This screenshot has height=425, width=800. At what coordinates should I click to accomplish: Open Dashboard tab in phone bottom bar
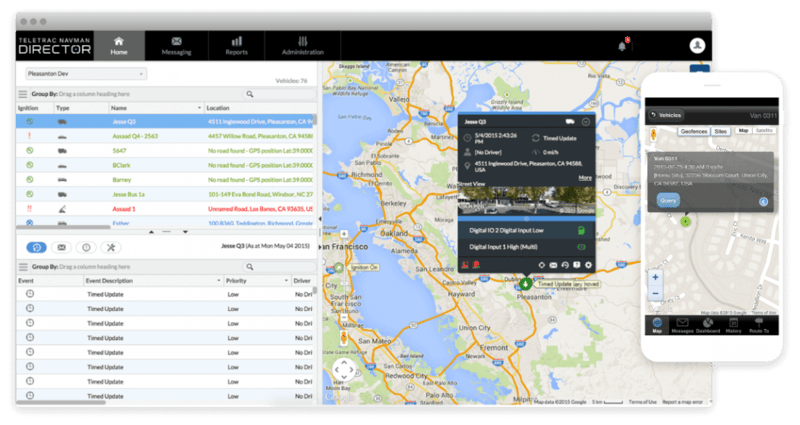click(708, 326)
